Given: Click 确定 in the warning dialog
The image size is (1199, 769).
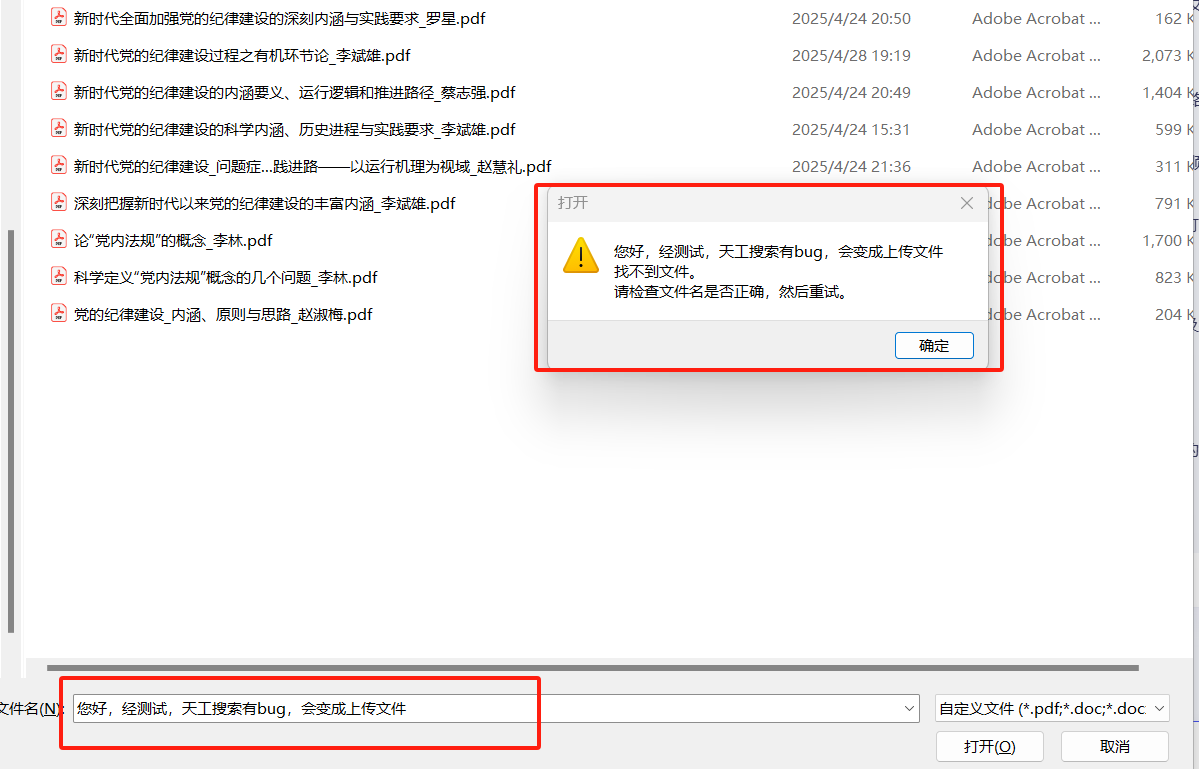Looking at the screenshot, I should click(934, 346).
